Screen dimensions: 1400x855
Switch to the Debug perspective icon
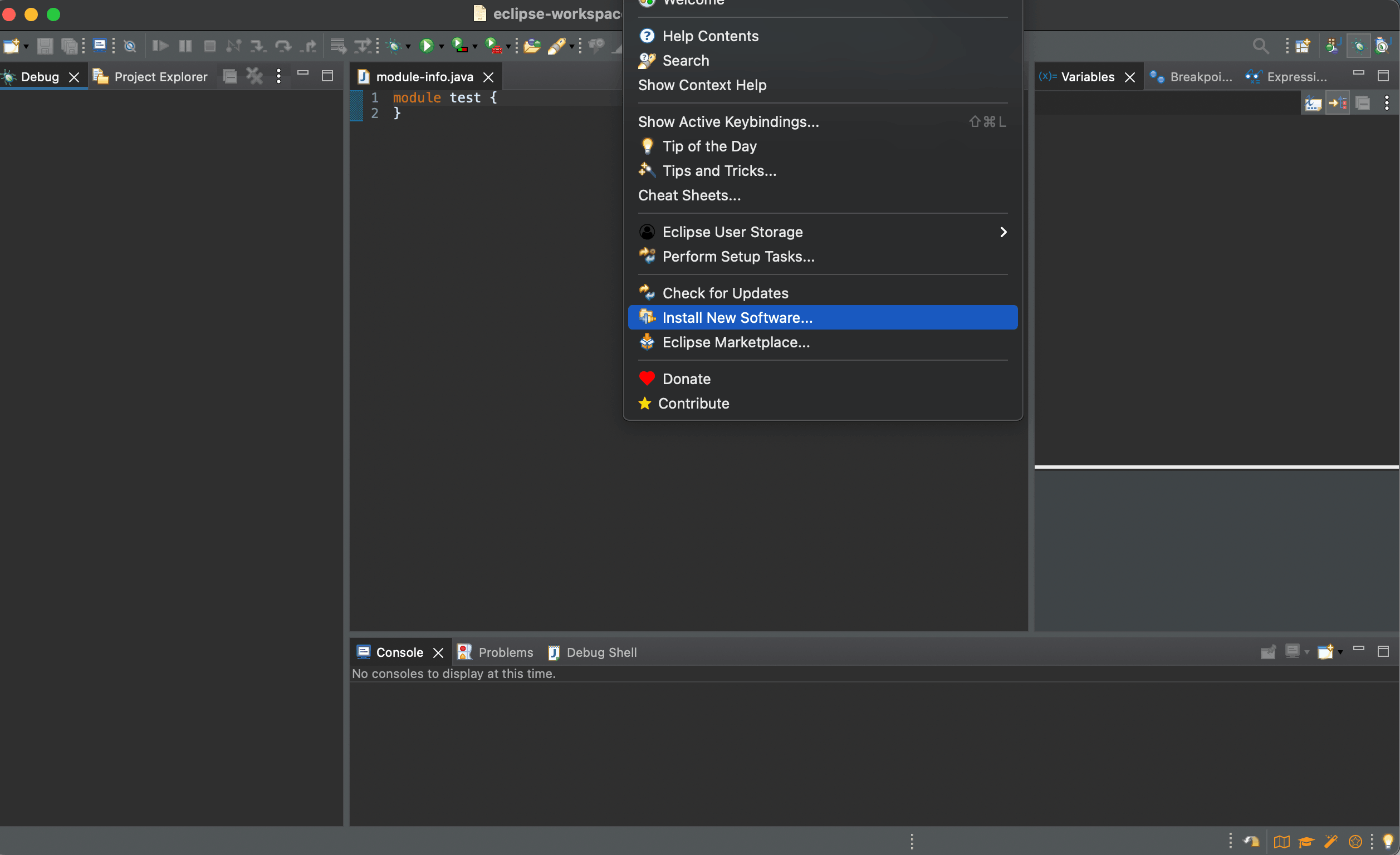click(x=1358, y=46)
